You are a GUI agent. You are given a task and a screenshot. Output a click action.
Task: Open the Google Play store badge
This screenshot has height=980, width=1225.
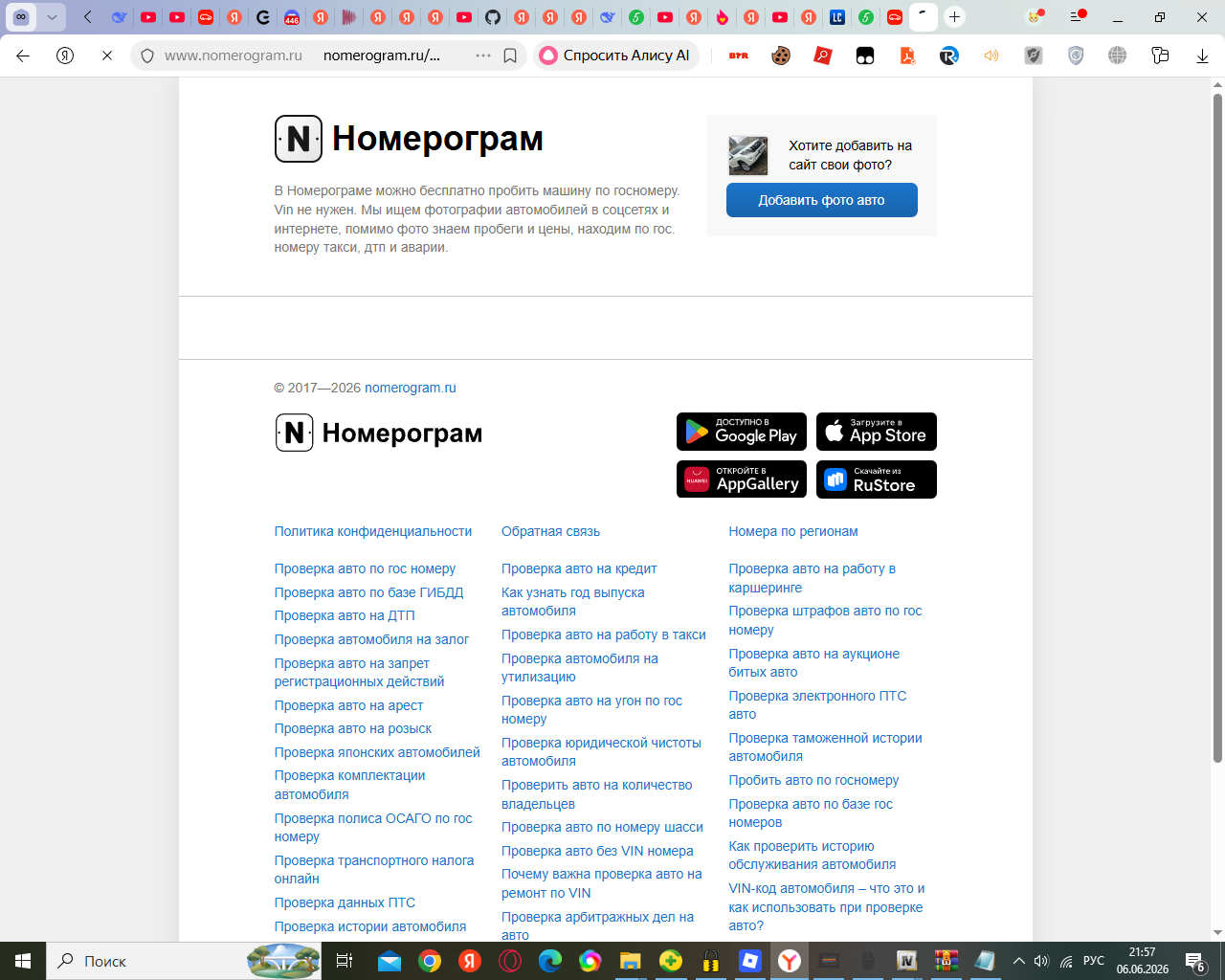tap(742, 432)
